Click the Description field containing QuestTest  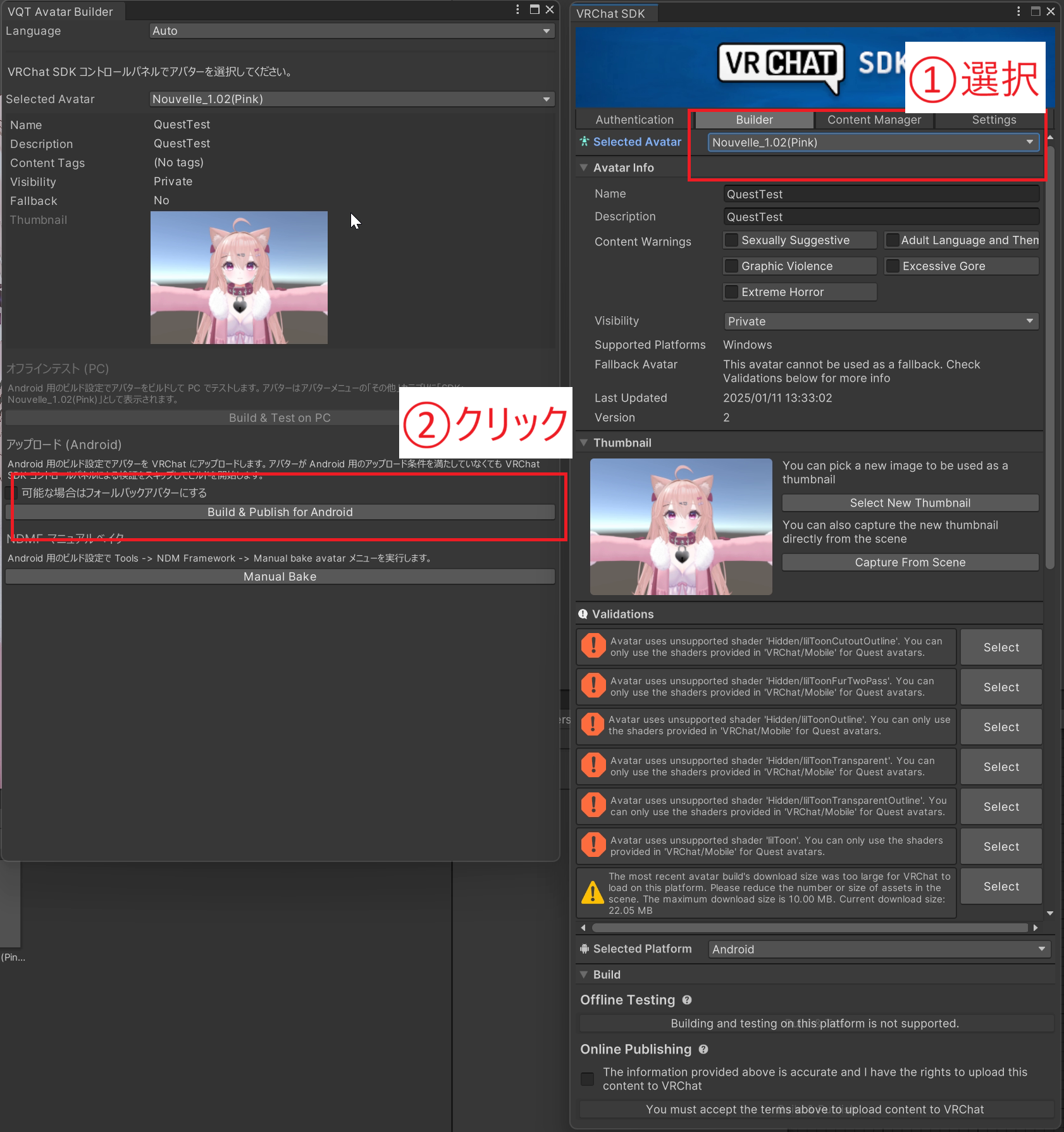click(881, 217)
